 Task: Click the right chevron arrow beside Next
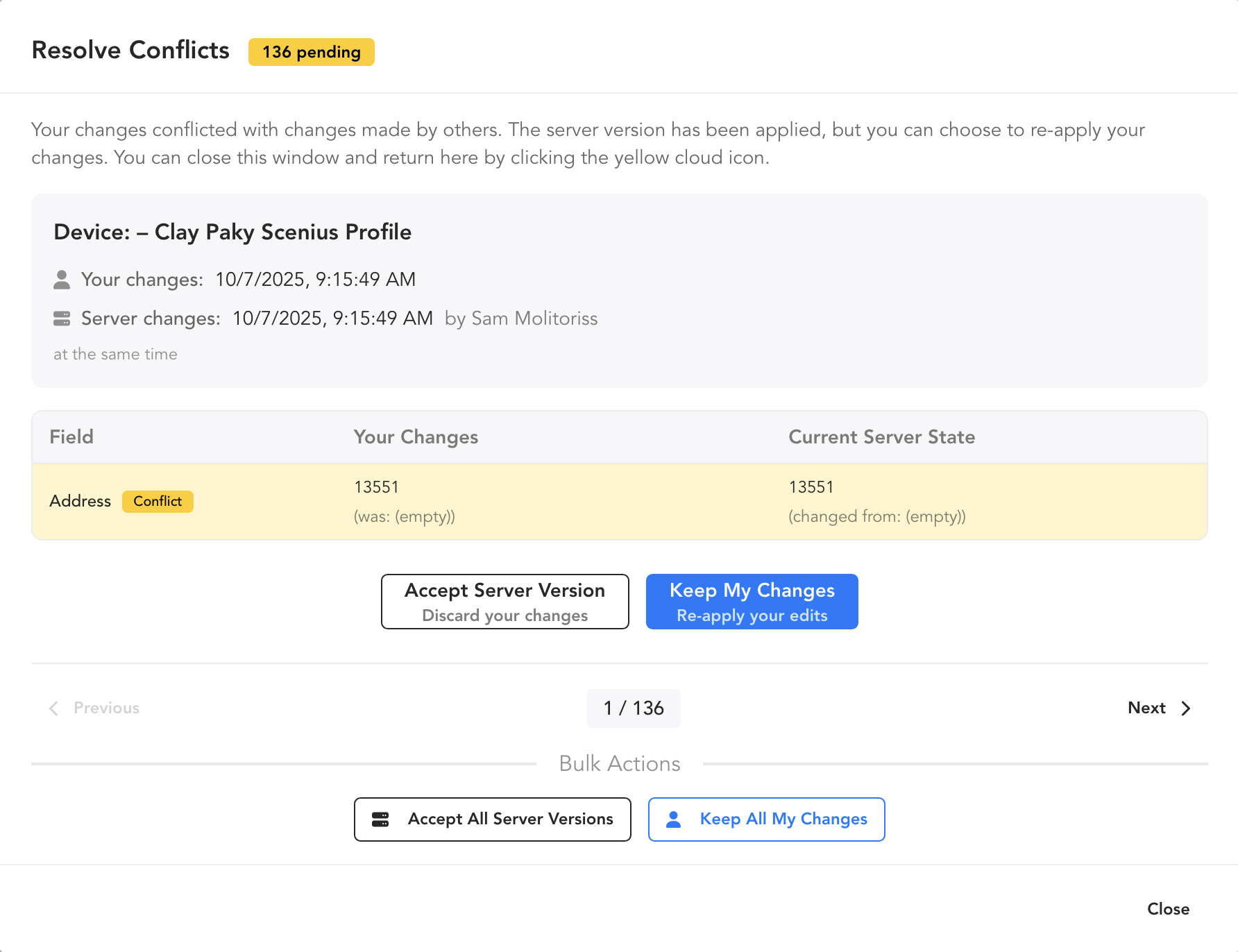(1186, 708)
